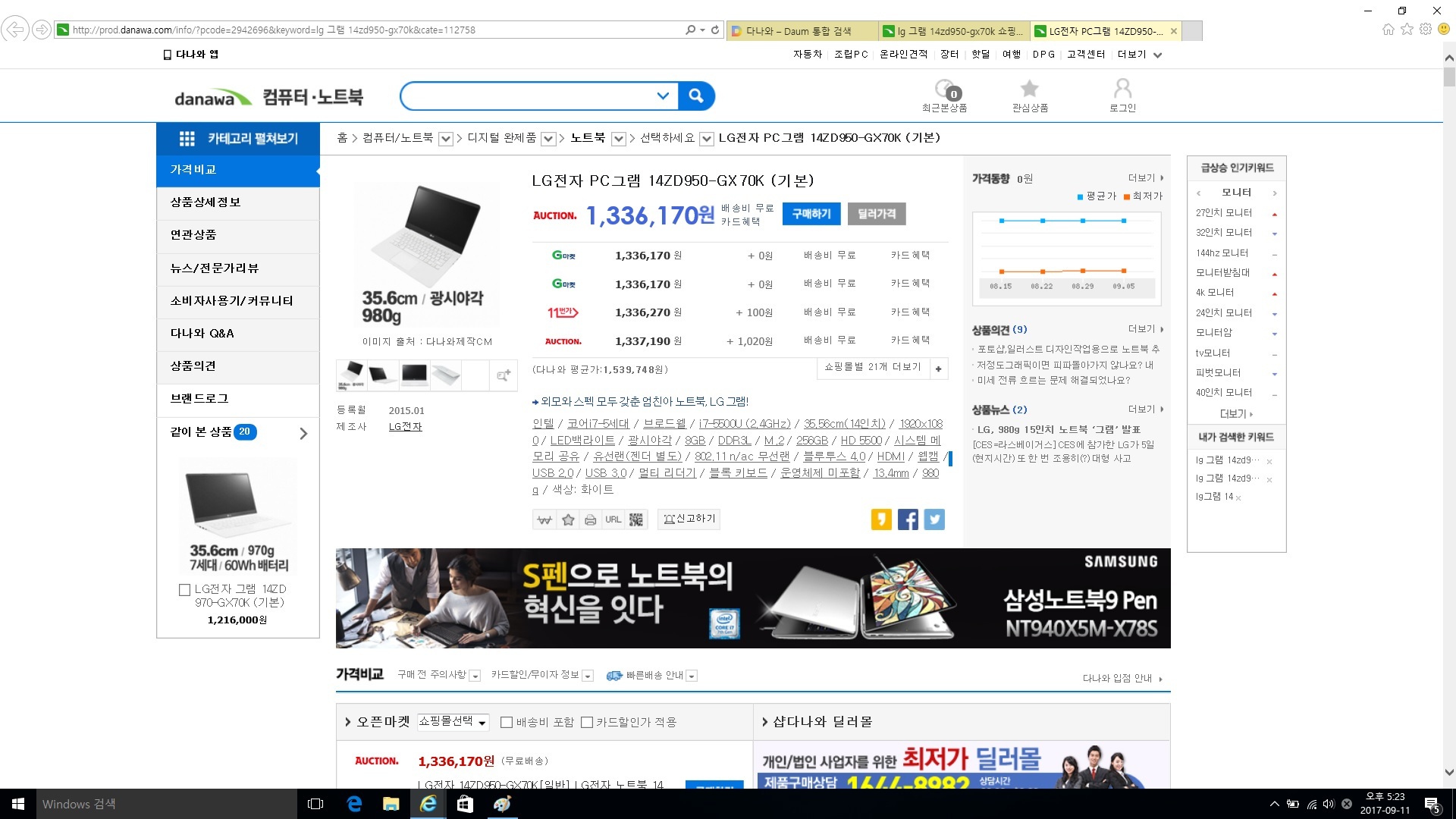Open recently viewed products icon

click(945, 96)
